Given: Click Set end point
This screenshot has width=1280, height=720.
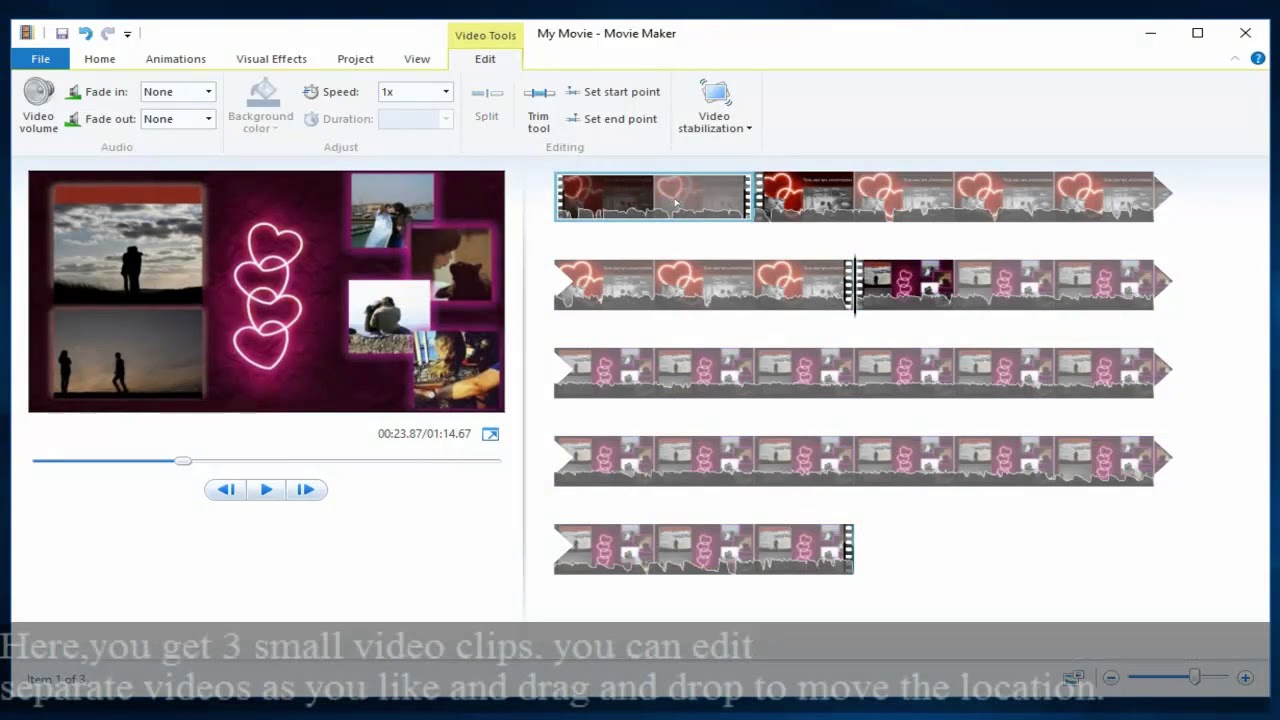Looking at the screenshot, I should pyautogui.click(x=612, y=119).
